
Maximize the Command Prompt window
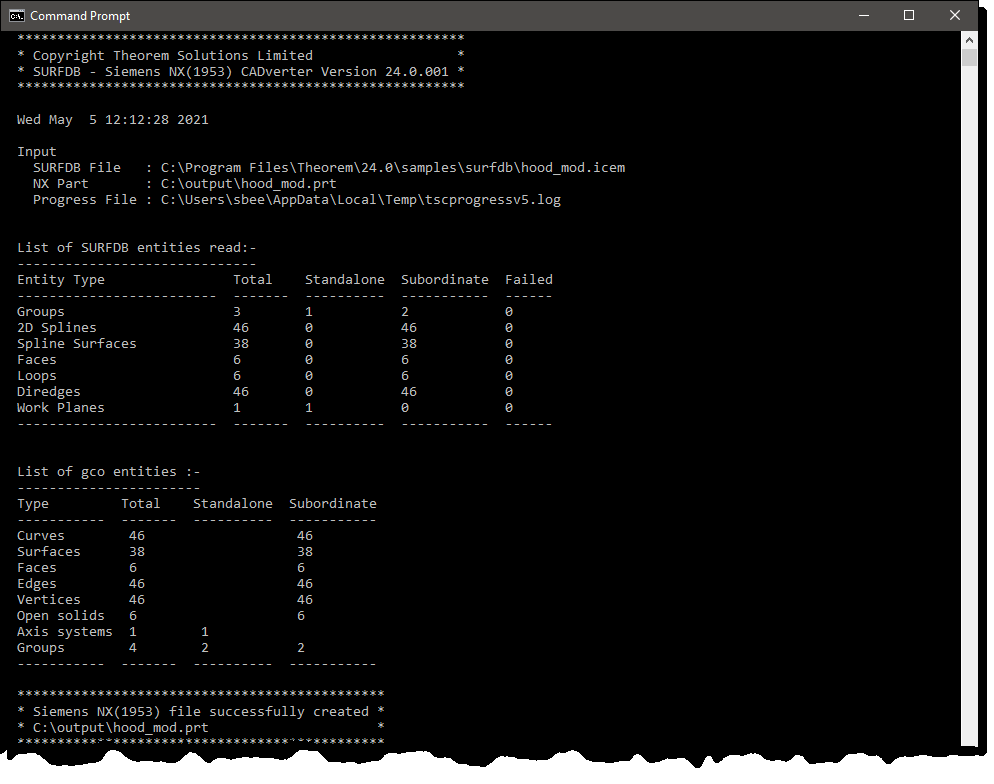tap(908, 16)
